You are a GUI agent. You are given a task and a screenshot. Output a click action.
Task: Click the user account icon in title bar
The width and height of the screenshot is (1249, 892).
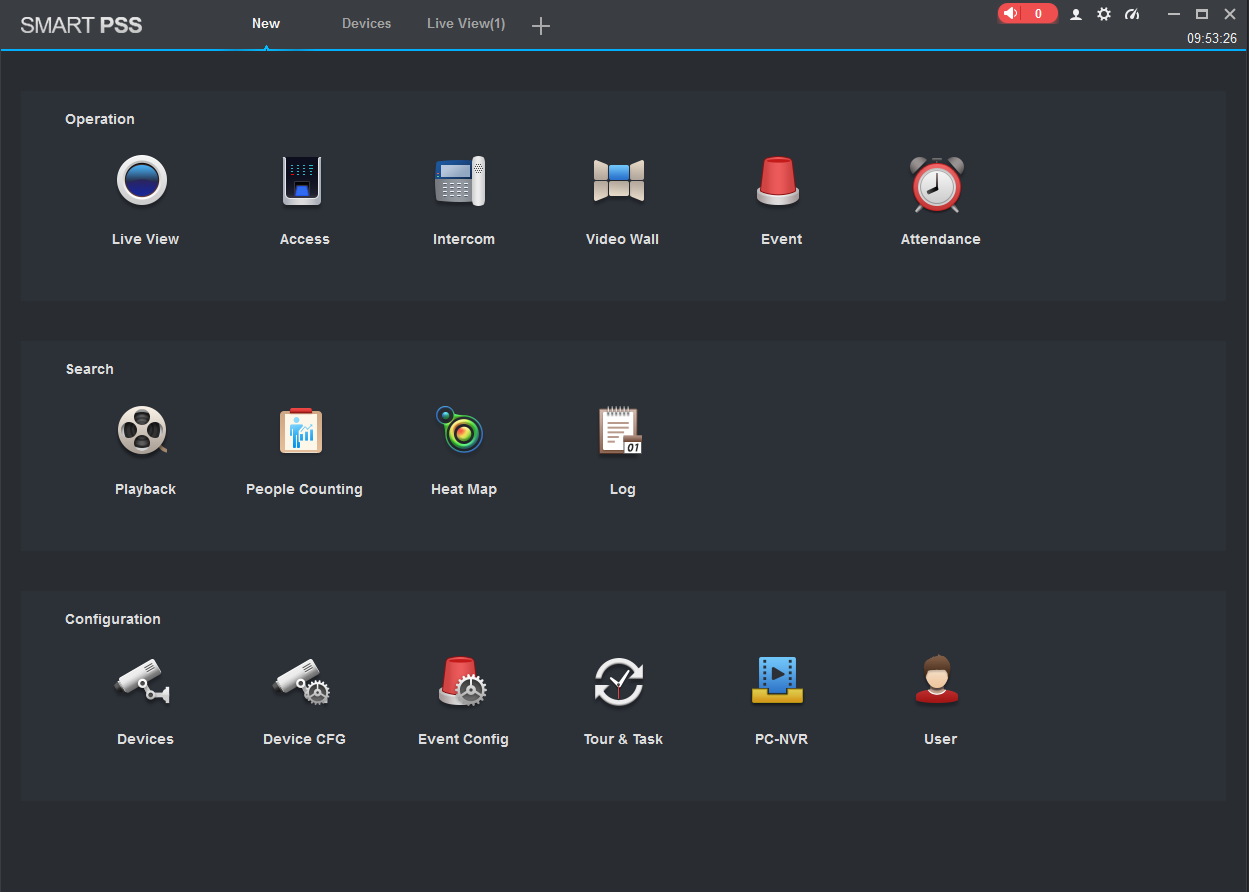click(x=1076, y=14)
